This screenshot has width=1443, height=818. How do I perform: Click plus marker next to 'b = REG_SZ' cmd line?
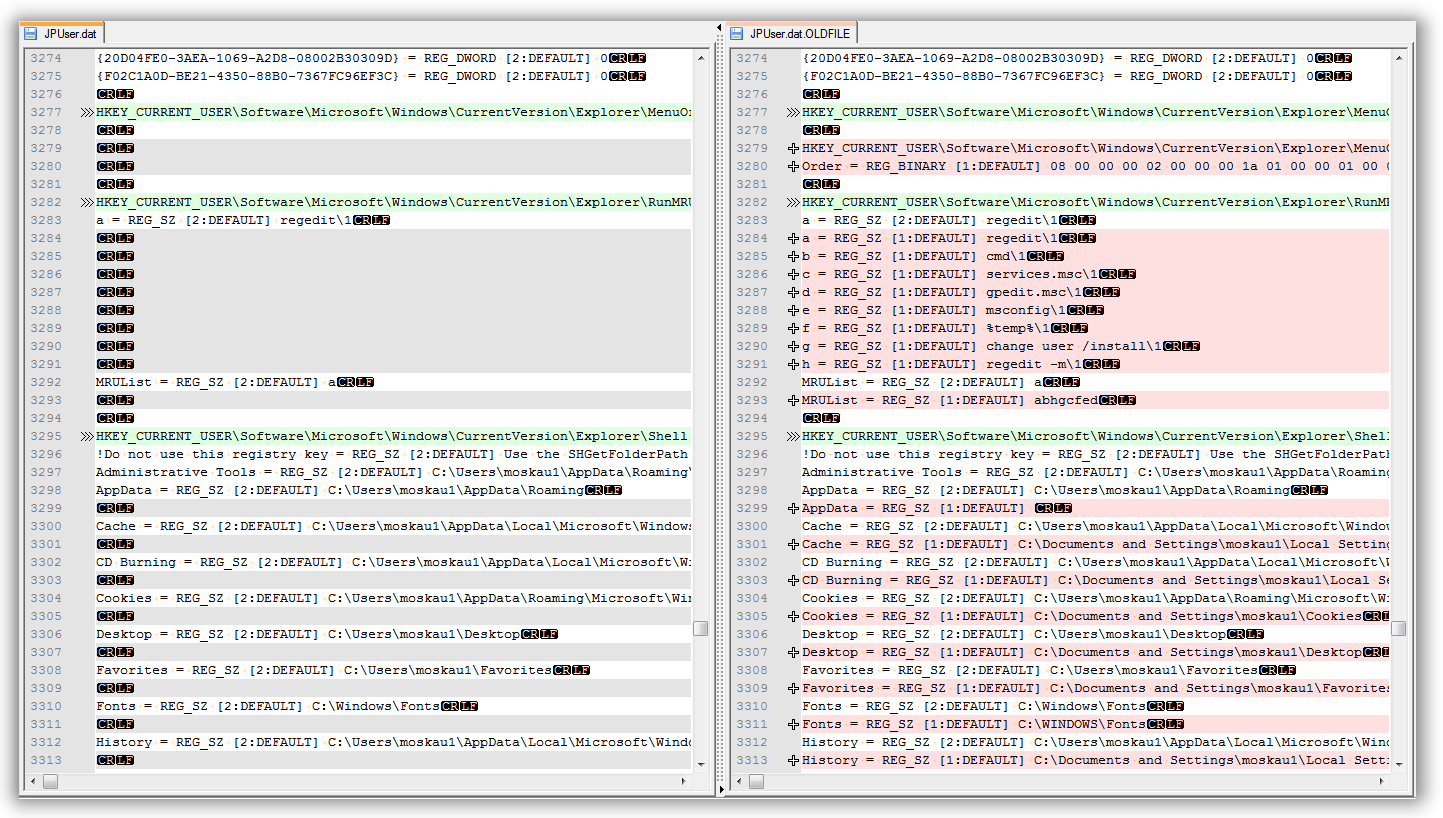click(793, 256)
